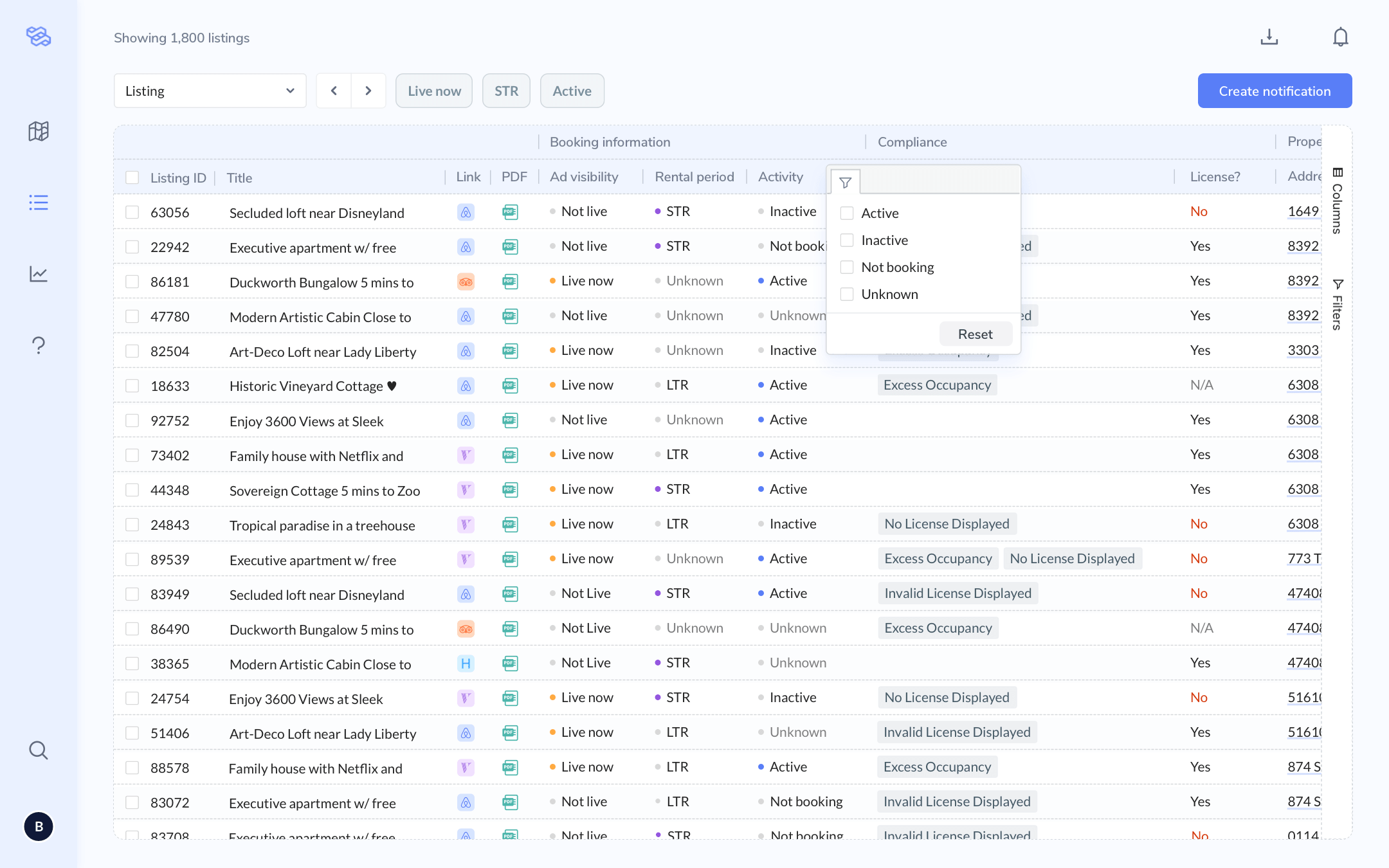Select the Live now filter chip
This screenshot has width=1389, height=868.
433,91
